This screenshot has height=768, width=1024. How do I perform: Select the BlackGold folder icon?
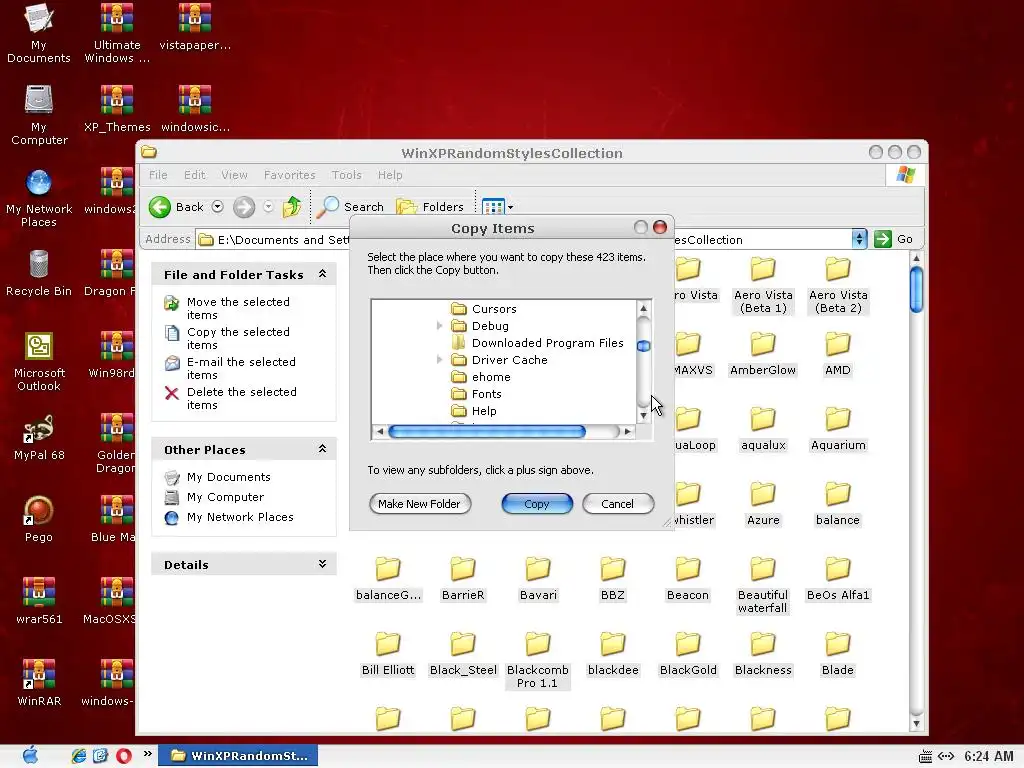pyautogui.click(x=688, y=644)
